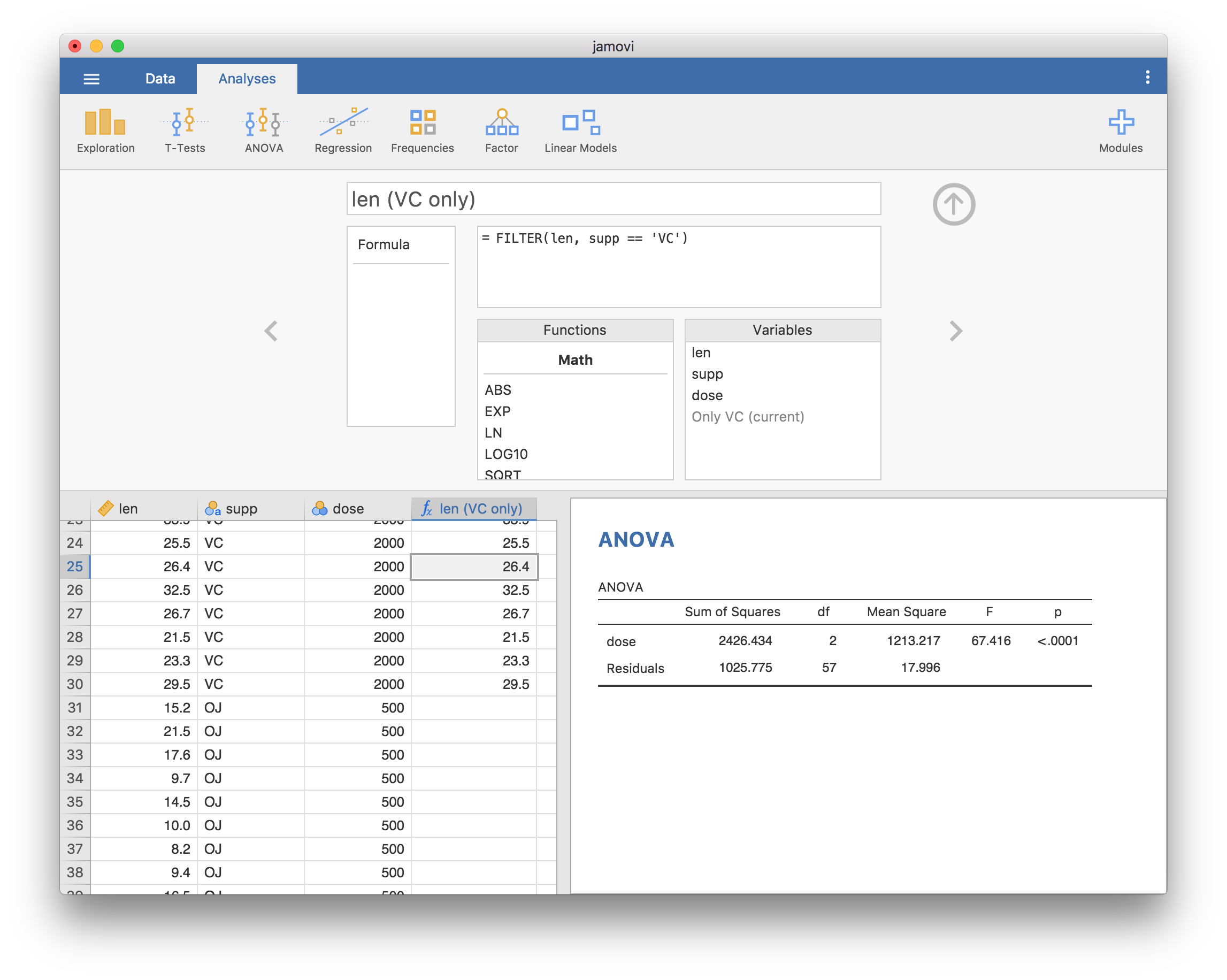Open the three-dot options menu
The height and width of the screenshot is (980, 1227).
(1147, 78)
